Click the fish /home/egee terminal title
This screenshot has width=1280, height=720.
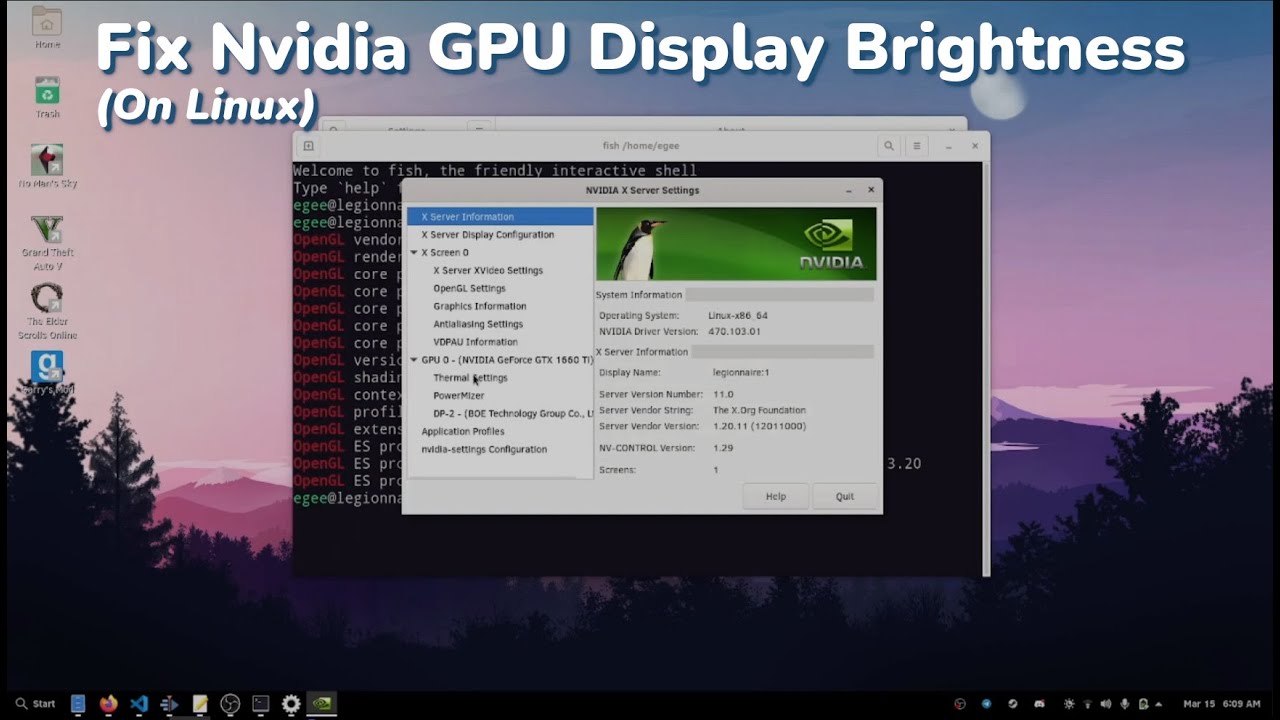pyautogui.click(x=641, y=146)
